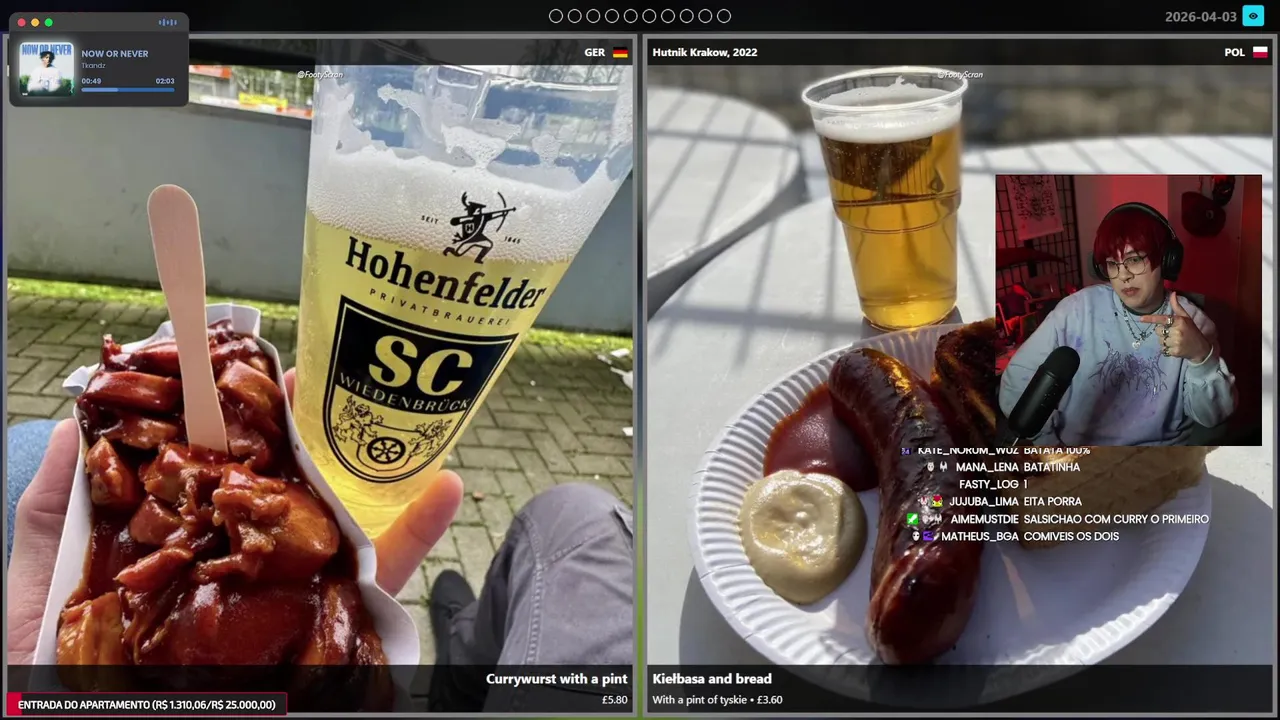Select the seventh round progress circle
1280x720 pixels.
pos(668,16)
